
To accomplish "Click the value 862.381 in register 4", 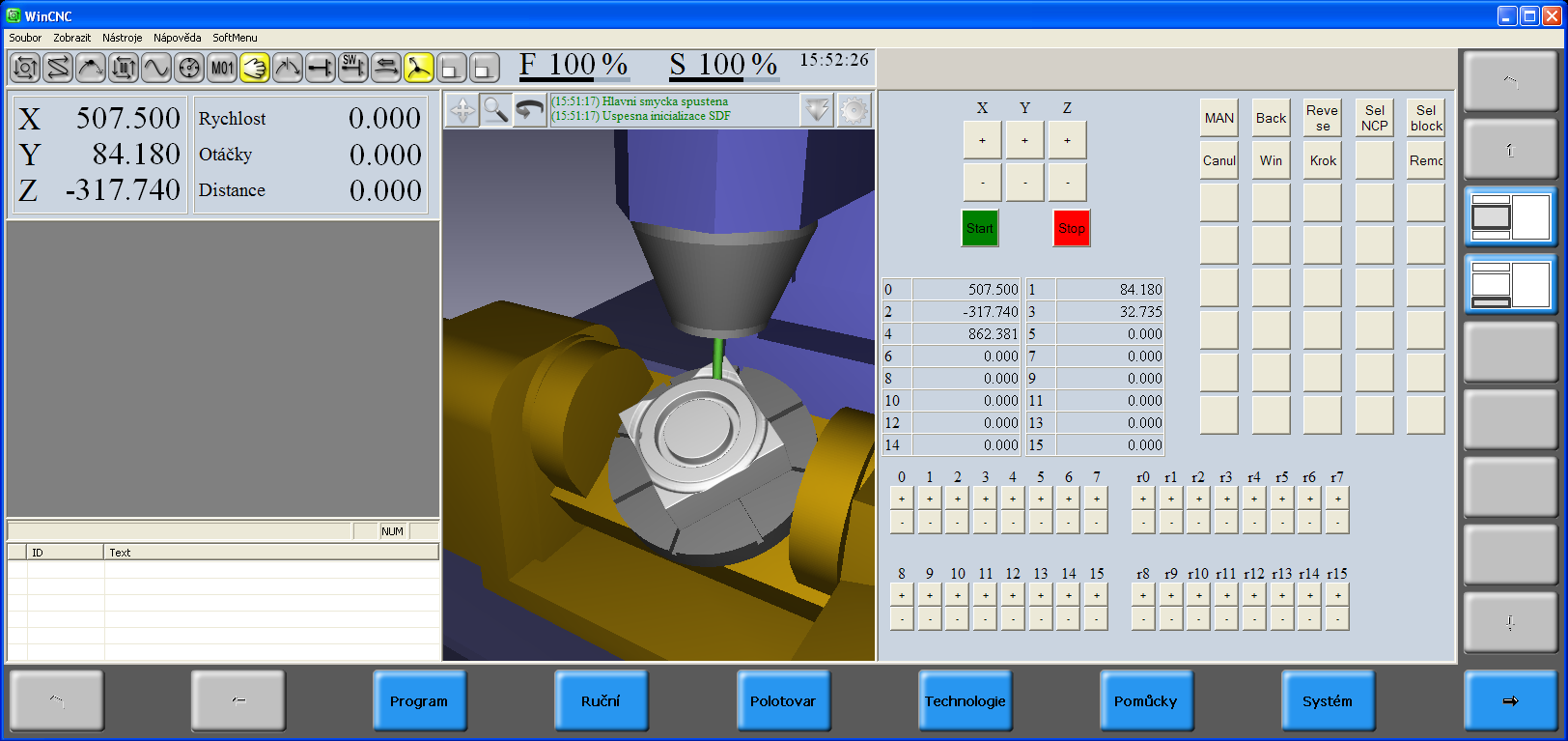I will (966, 334).
